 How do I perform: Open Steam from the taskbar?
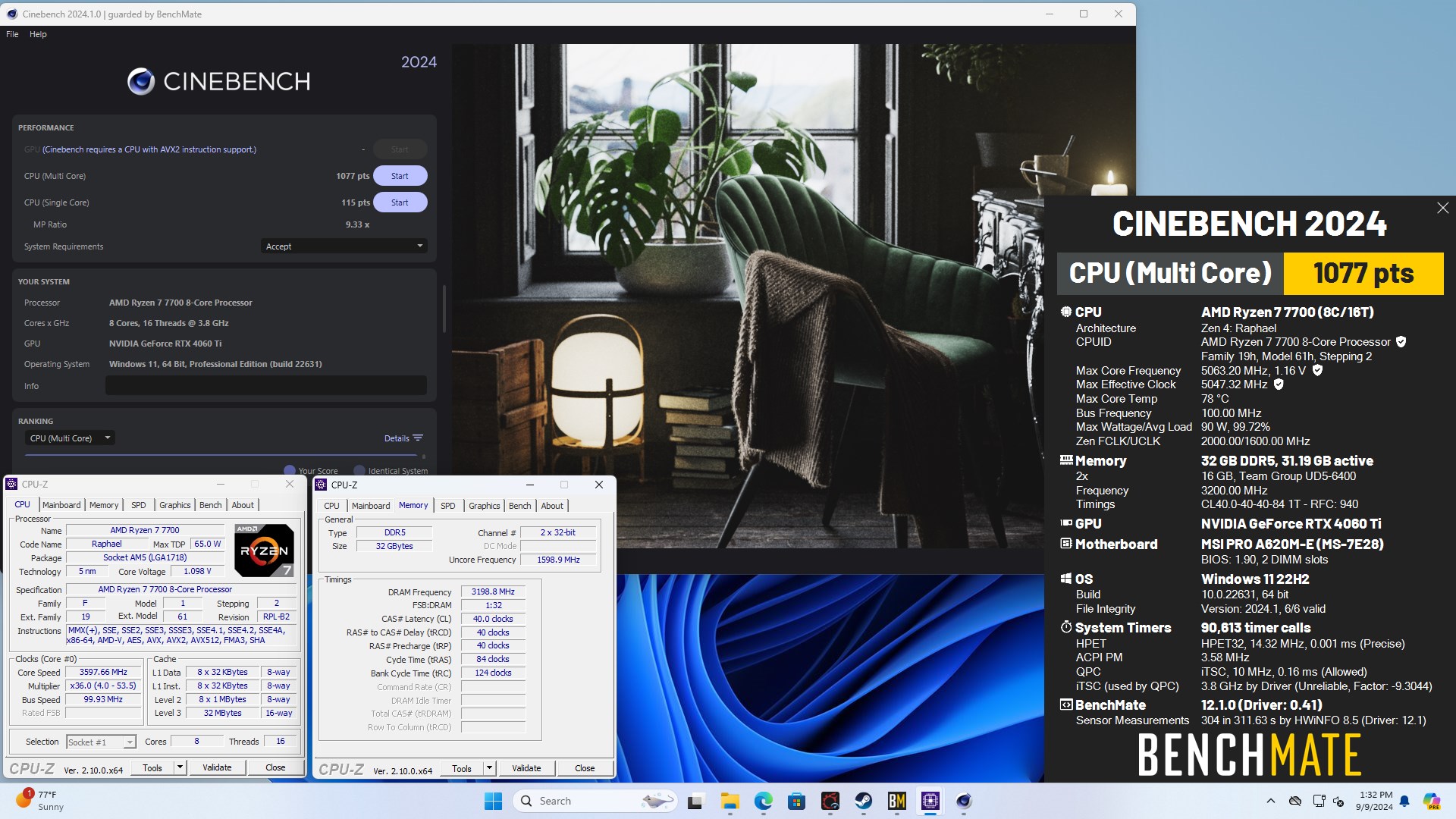tap(863, 801)
